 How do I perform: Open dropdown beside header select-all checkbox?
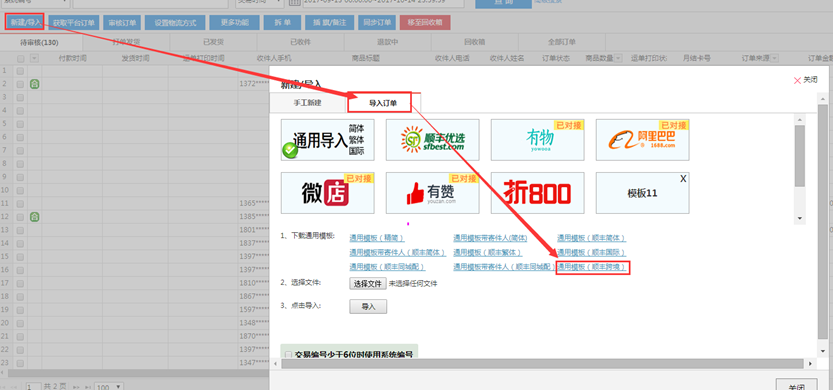coord(35,58)
